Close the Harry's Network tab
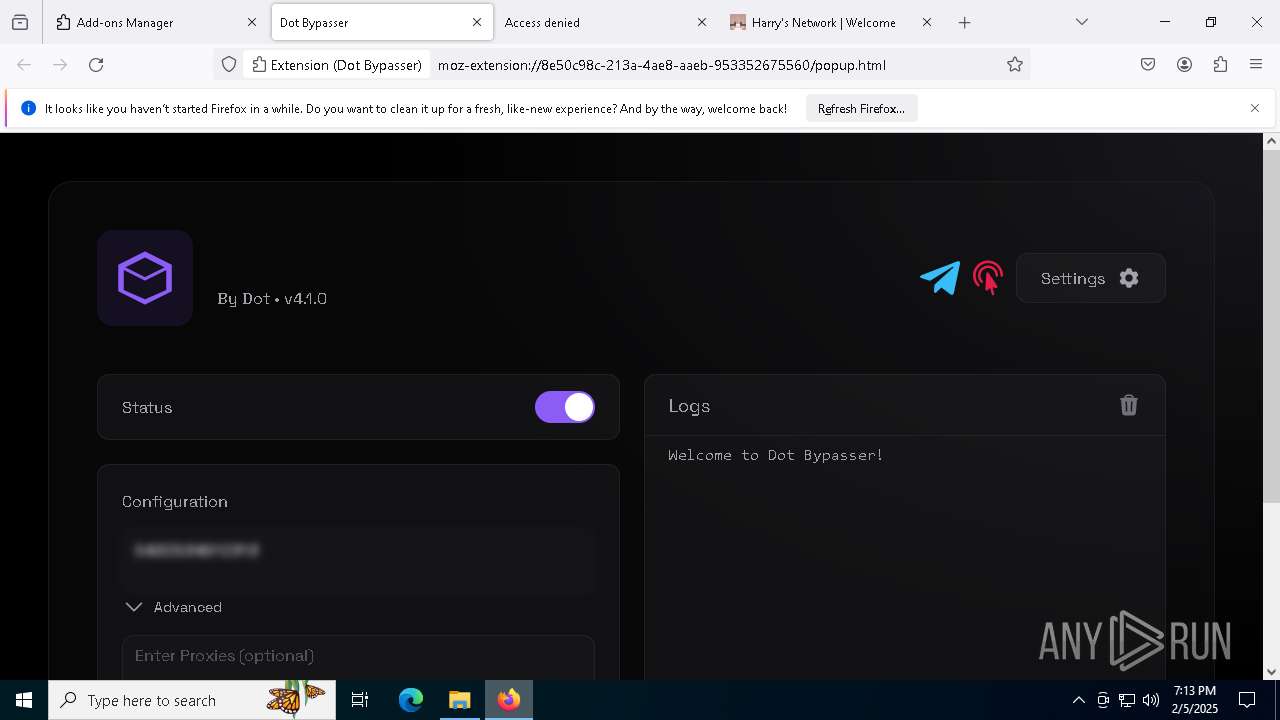The height and width of the screenshot is (720, 1280). (x=927, y=22)
